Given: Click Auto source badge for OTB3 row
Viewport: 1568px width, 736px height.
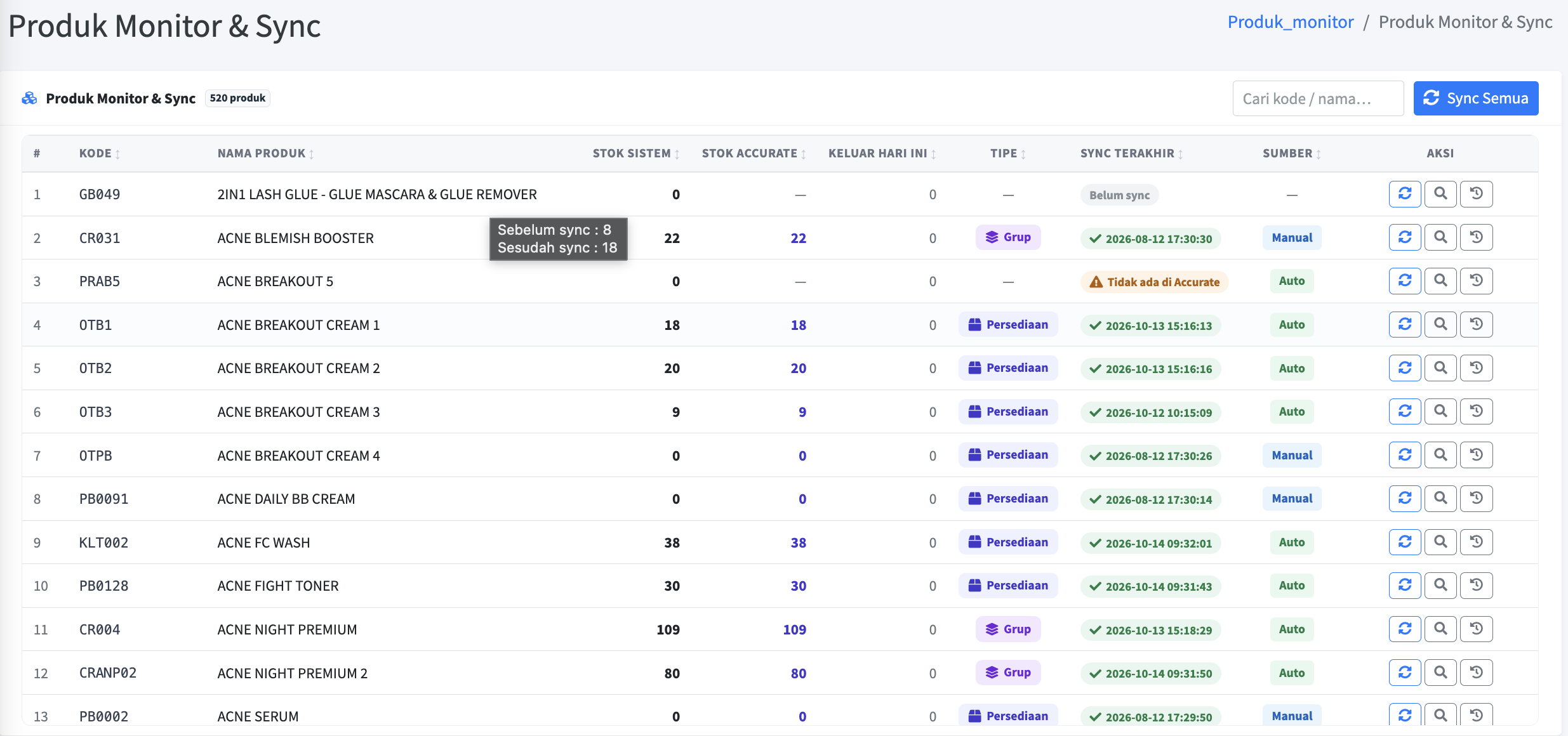Looking at the screenshot, I should [1292, 412].
